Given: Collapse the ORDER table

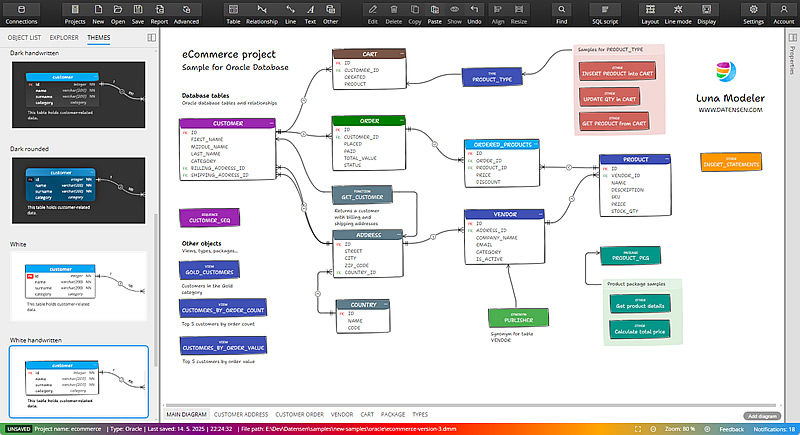Looking at the screenshot, I should [402, 121].
